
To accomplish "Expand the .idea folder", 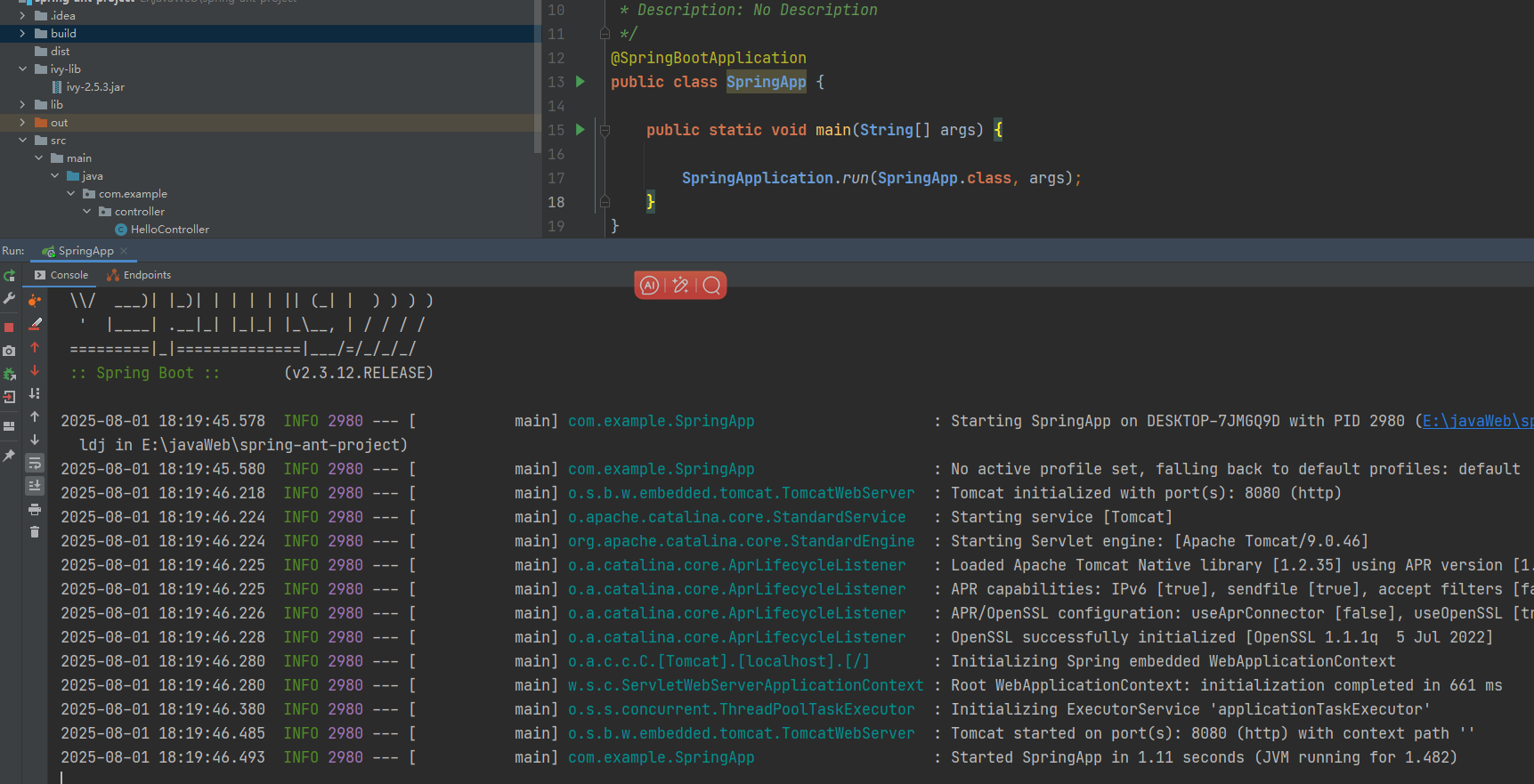I will pos(22,16).
